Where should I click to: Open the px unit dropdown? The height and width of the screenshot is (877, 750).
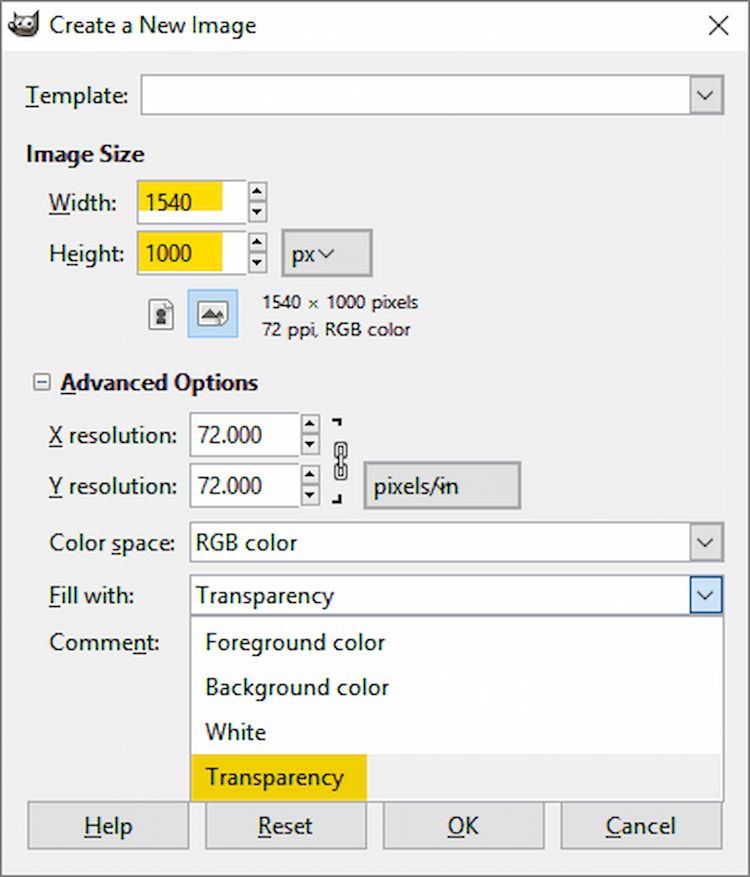pyautogui.click(x=326, y=253)
